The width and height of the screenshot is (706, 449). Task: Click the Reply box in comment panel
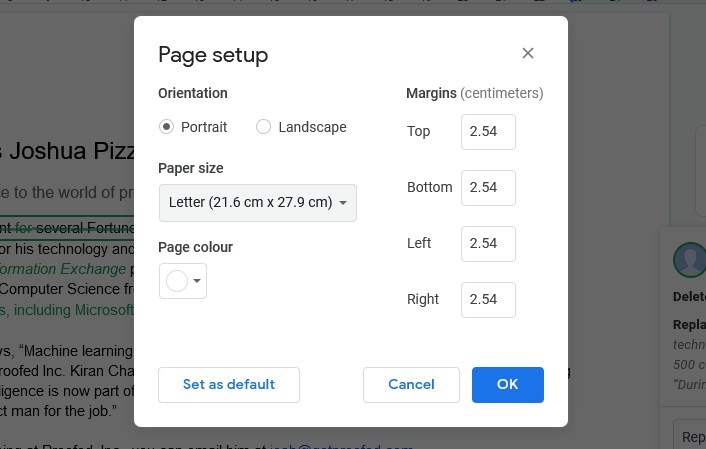[692, 437]
